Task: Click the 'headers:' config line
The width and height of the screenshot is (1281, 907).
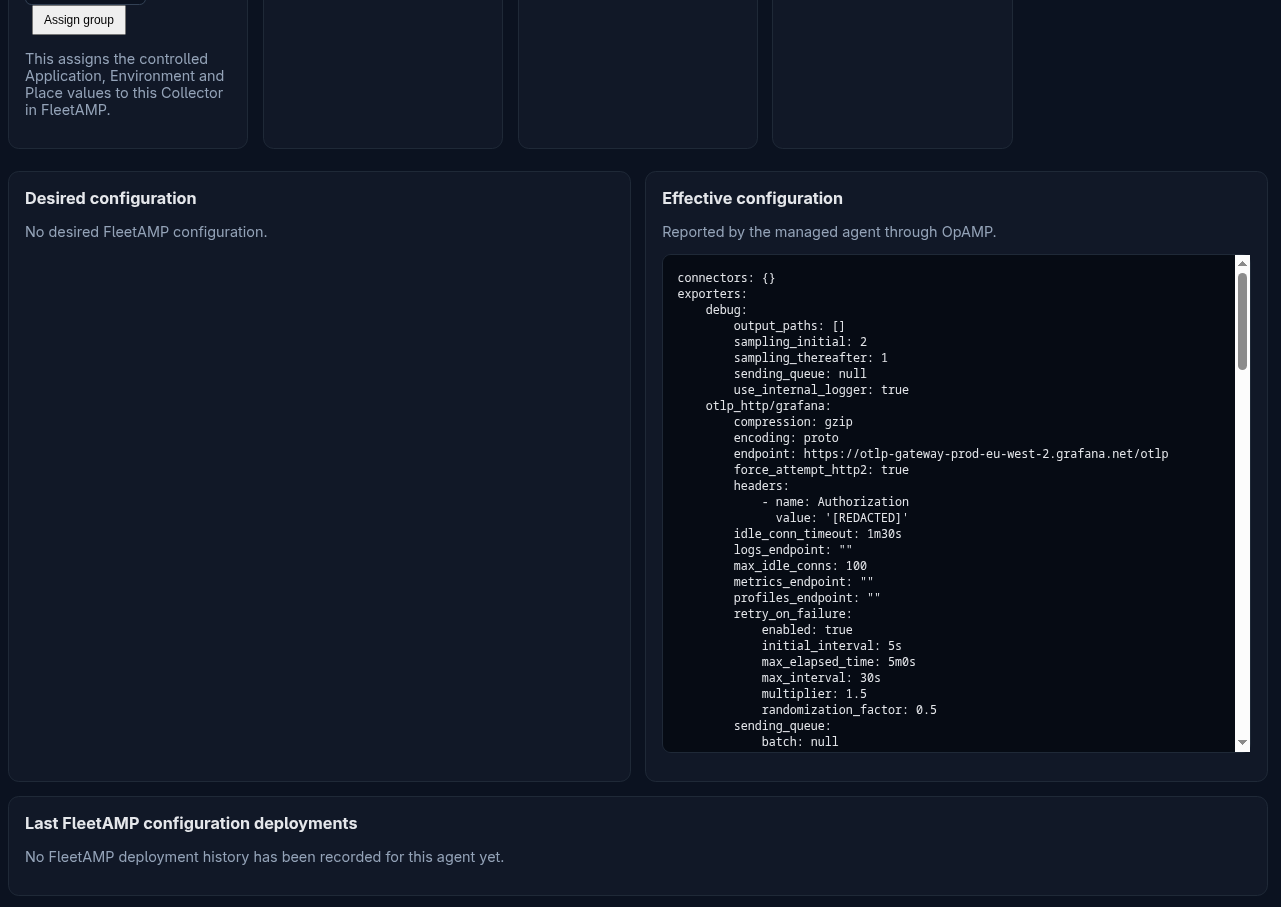Action: 761,486
